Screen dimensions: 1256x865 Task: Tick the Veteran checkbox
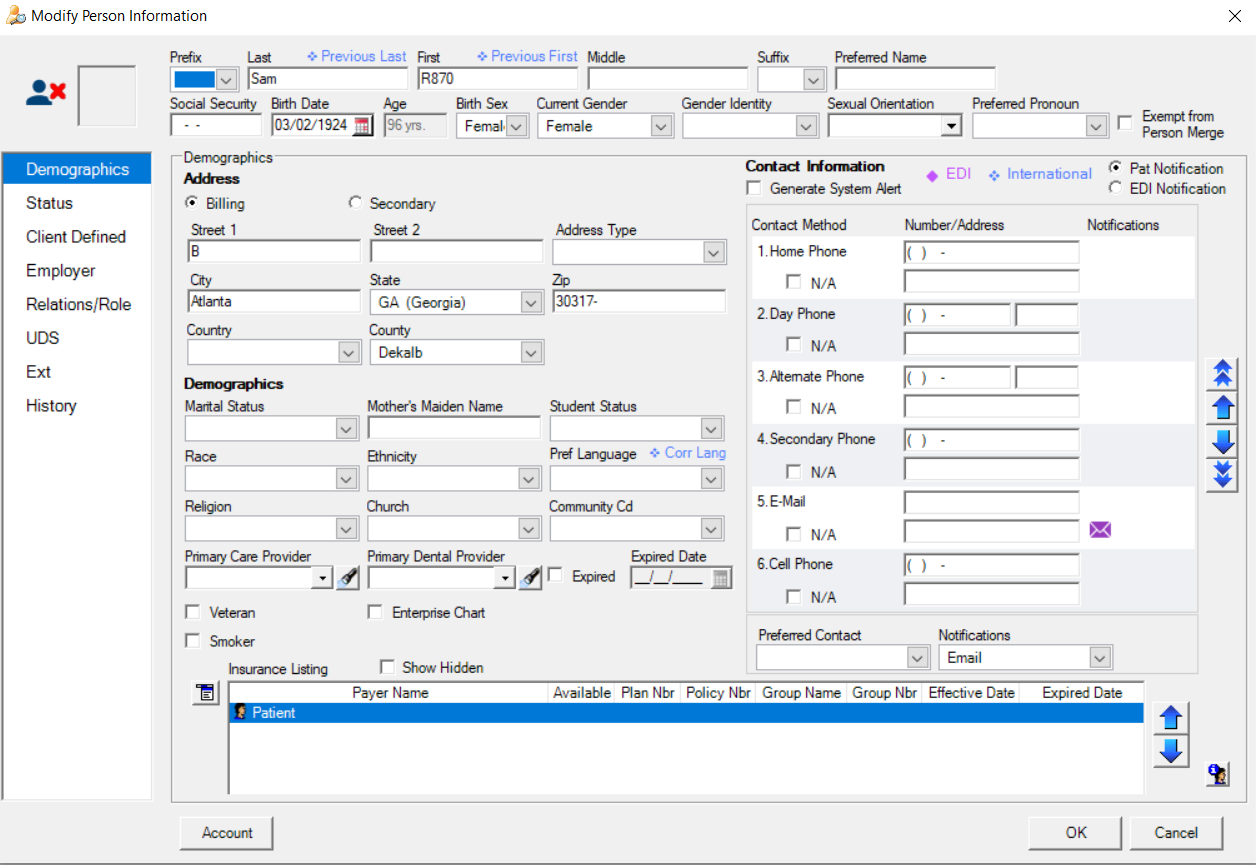point(192,612)
